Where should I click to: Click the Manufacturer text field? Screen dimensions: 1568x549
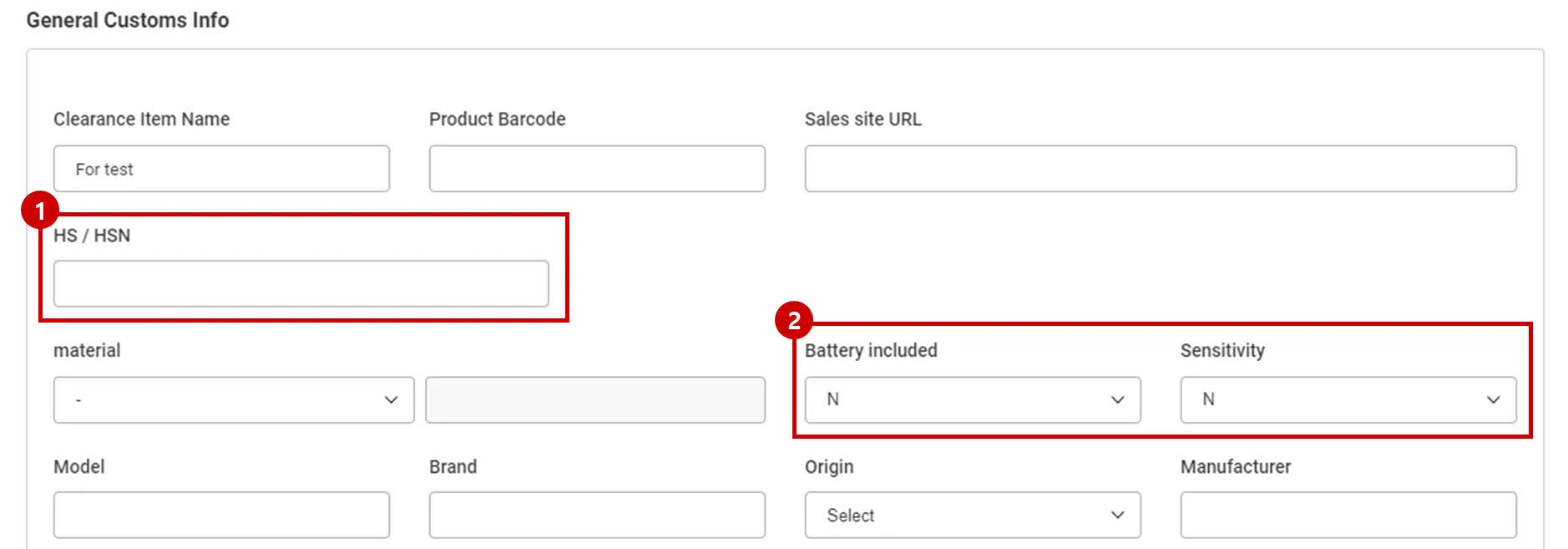(x=1348, y=516)
